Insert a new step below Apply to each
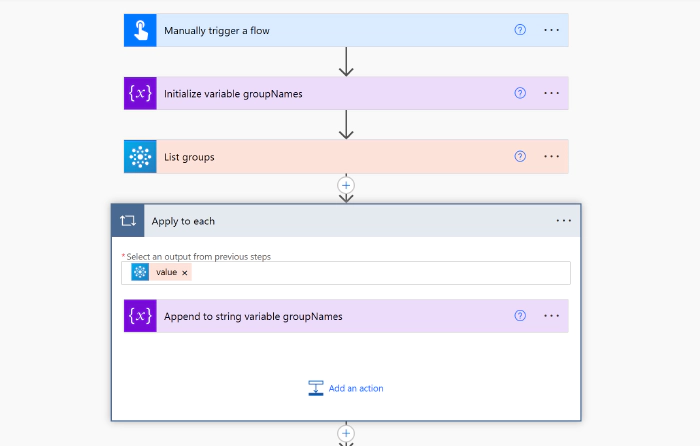This screenshot has height=446, width=700. tap(346, 434)
